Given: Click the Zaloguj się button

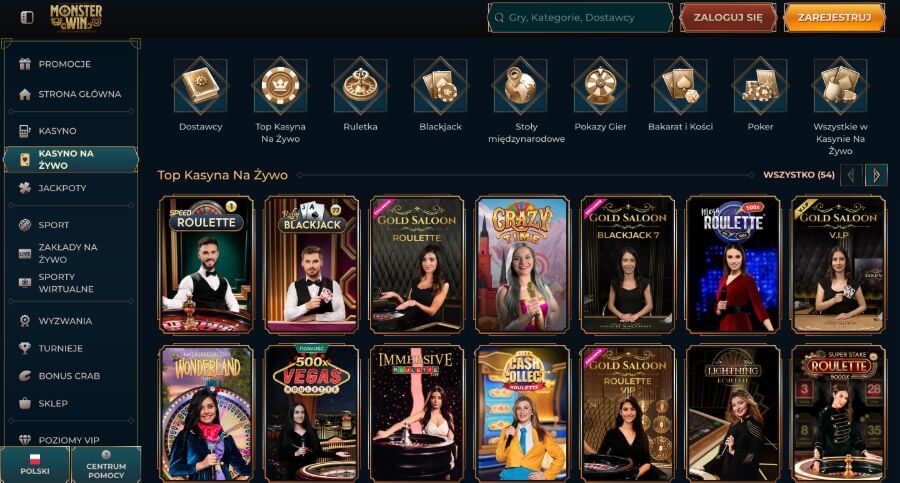Looking at the screenshot, I should point(728,18).
